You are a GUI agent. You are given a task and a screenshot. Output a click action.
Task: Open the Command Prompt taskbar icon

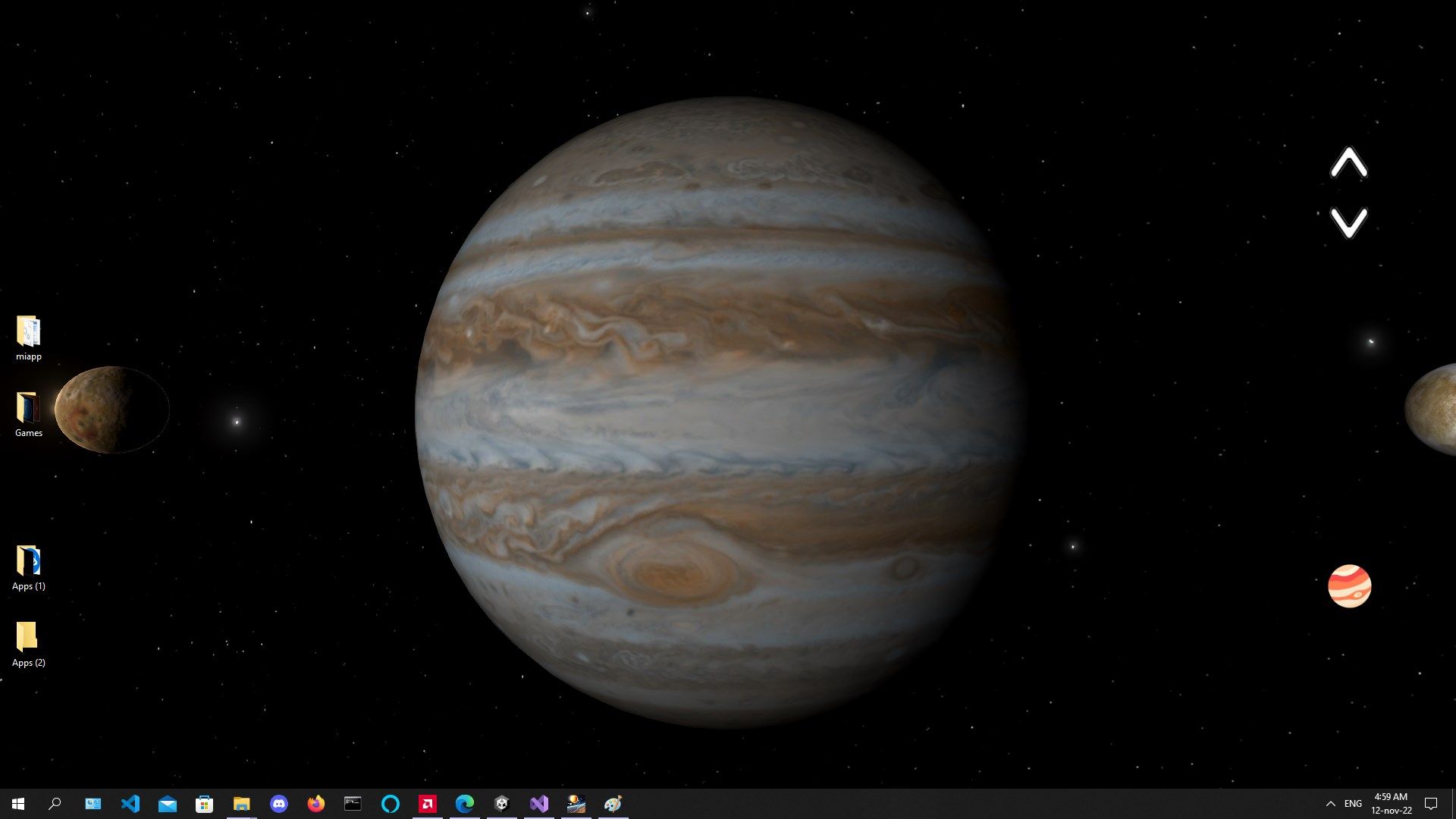point(353,804)
